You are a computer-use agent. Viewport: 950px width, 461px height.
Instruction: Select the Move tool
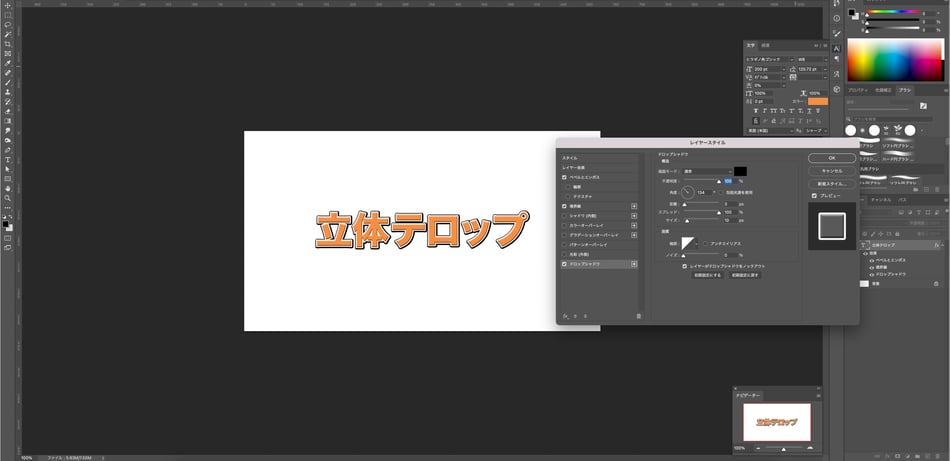pyautogui.click(x=8, y=6)
